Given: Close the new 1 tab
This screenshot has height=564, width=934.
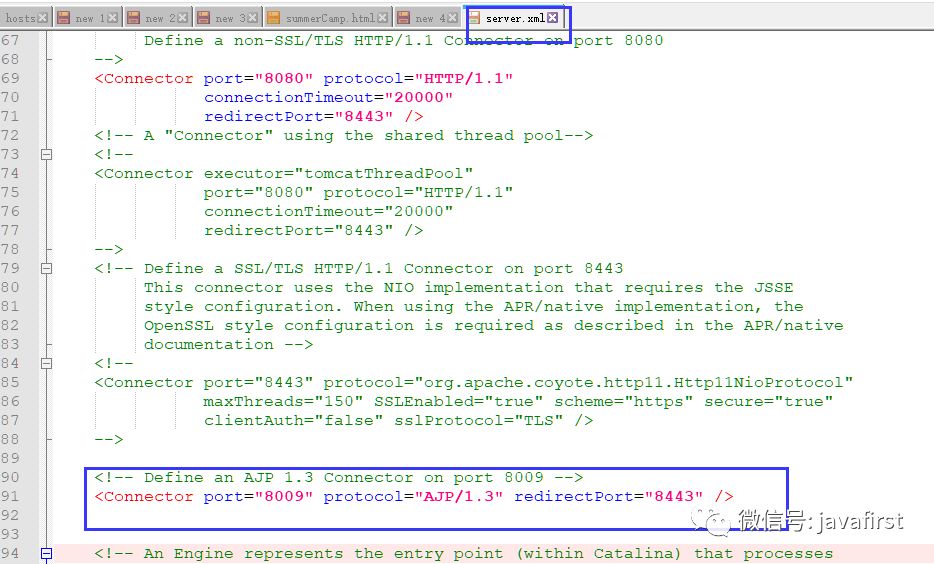Looking at the screenshot, I should pyautogui.click(x=112, y=18).
